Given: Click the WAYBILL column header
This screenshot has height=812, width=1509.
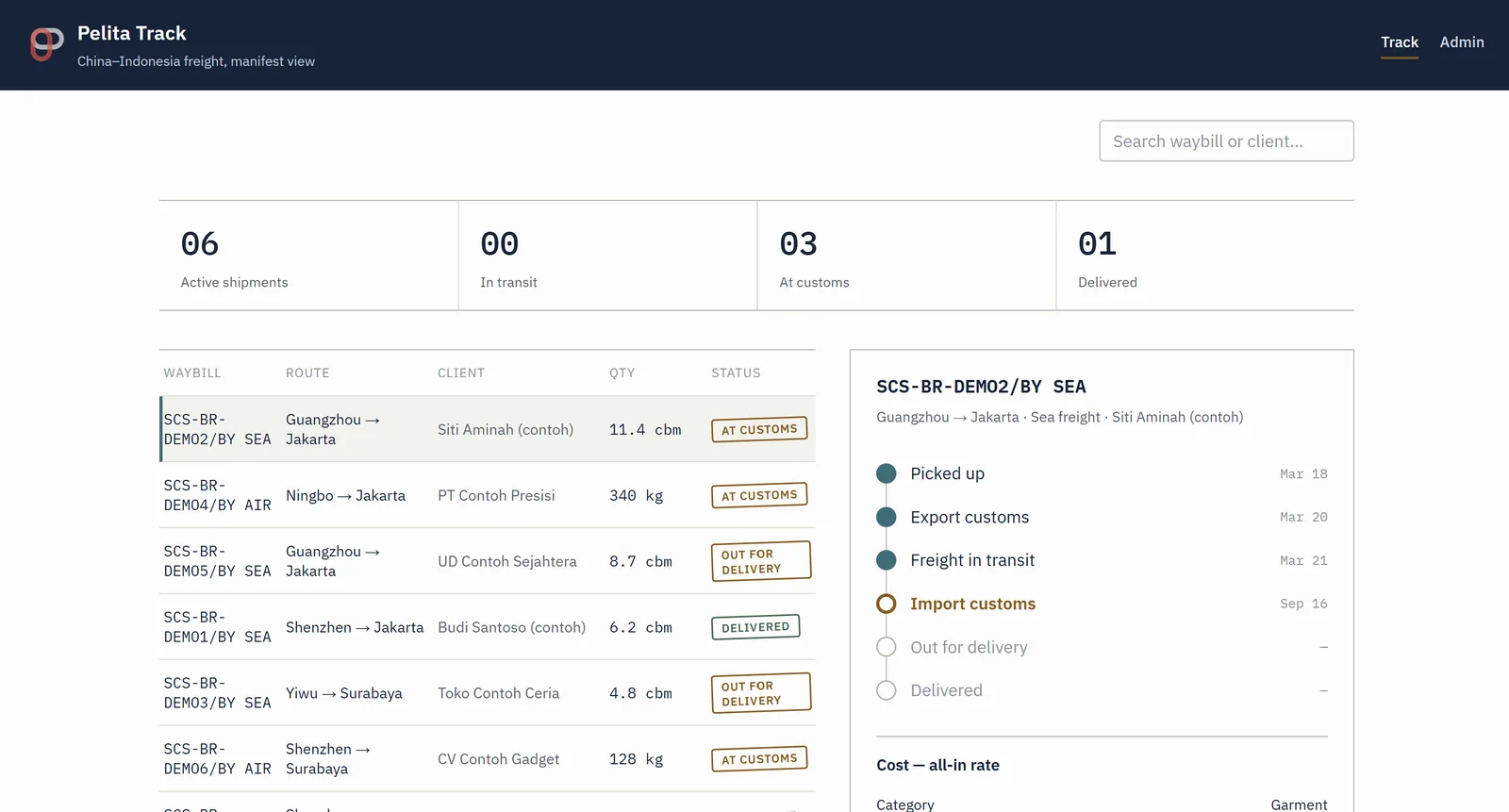Looking at the screenshot, I should tap(192, 373).
